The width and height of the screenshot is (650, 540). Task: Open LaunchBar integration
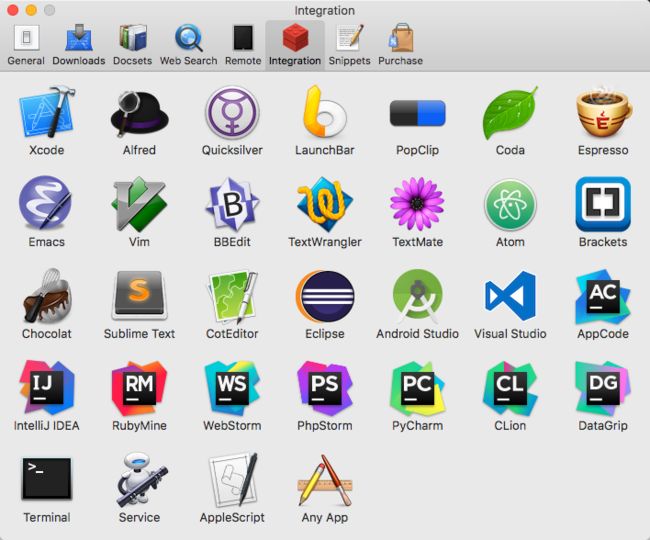[325, 111]
